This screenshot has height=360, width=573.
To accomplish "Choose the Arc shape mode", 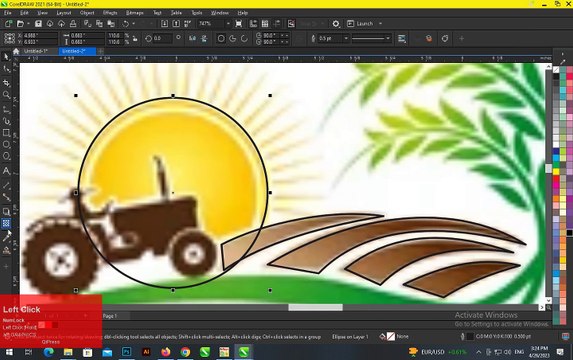I will (244, 38).
